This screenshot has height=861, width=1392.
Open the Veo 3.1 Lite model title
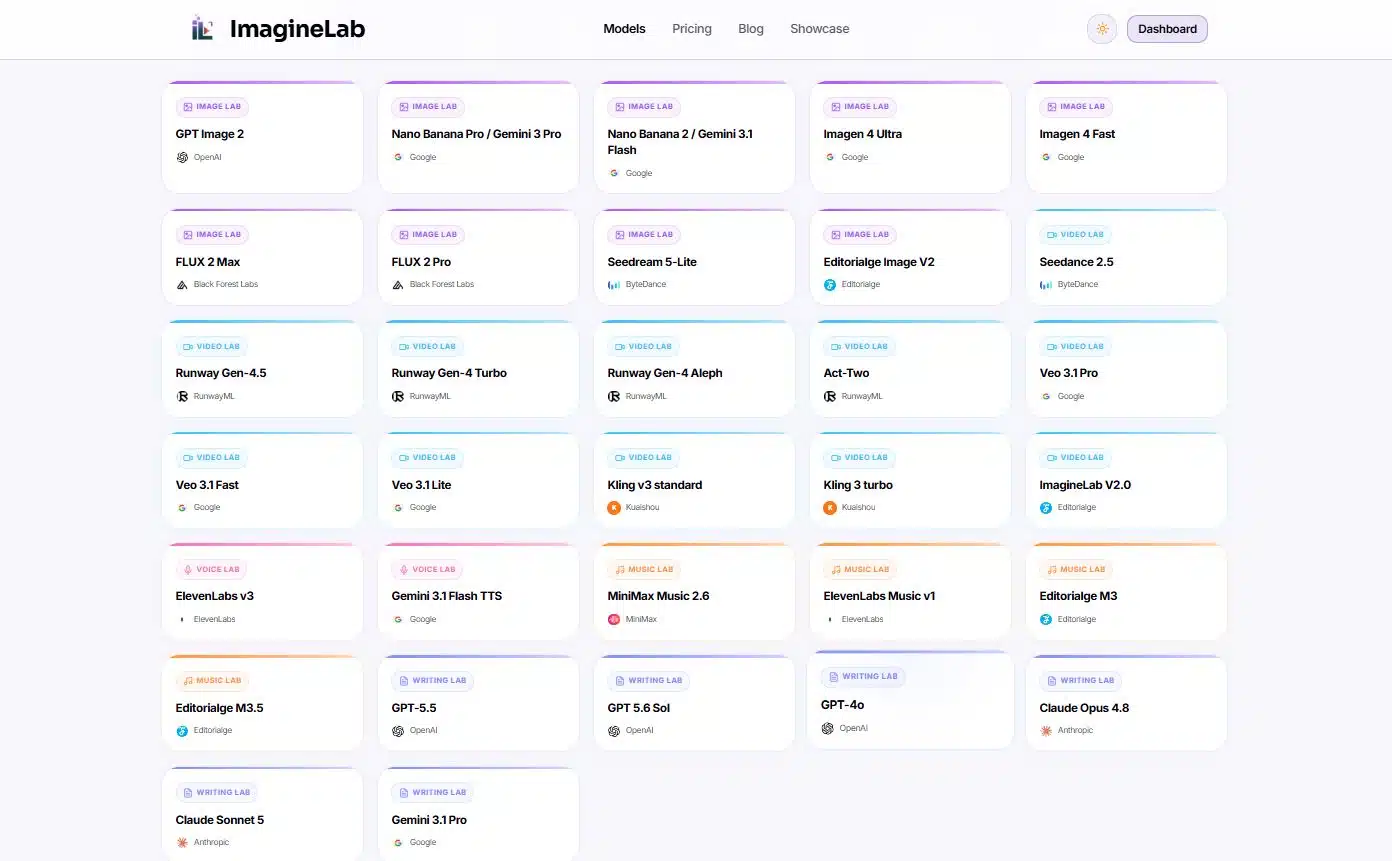click(421, 485)
